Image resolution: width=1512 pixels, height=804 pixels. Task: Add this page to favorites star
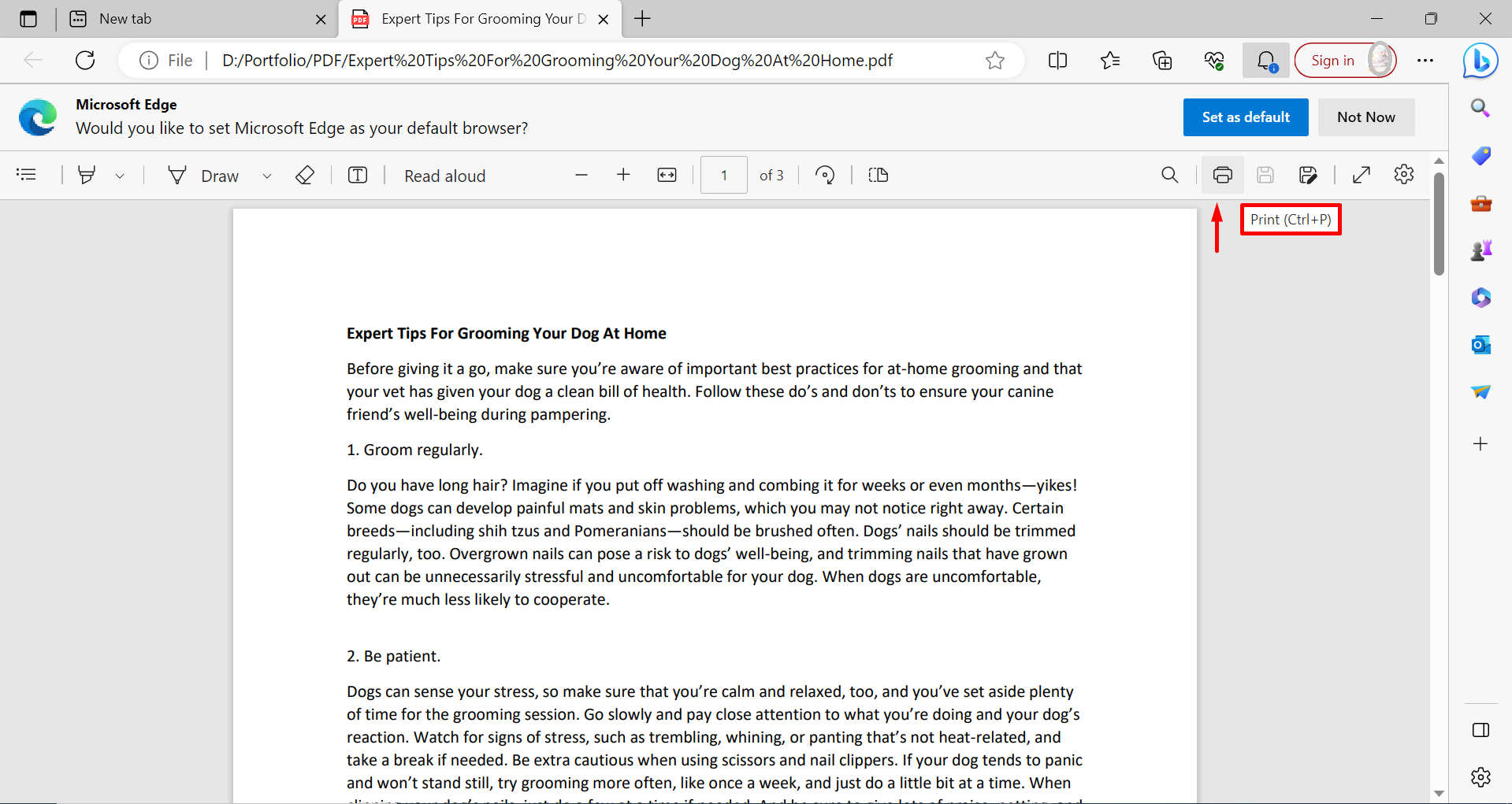point(995,61)
